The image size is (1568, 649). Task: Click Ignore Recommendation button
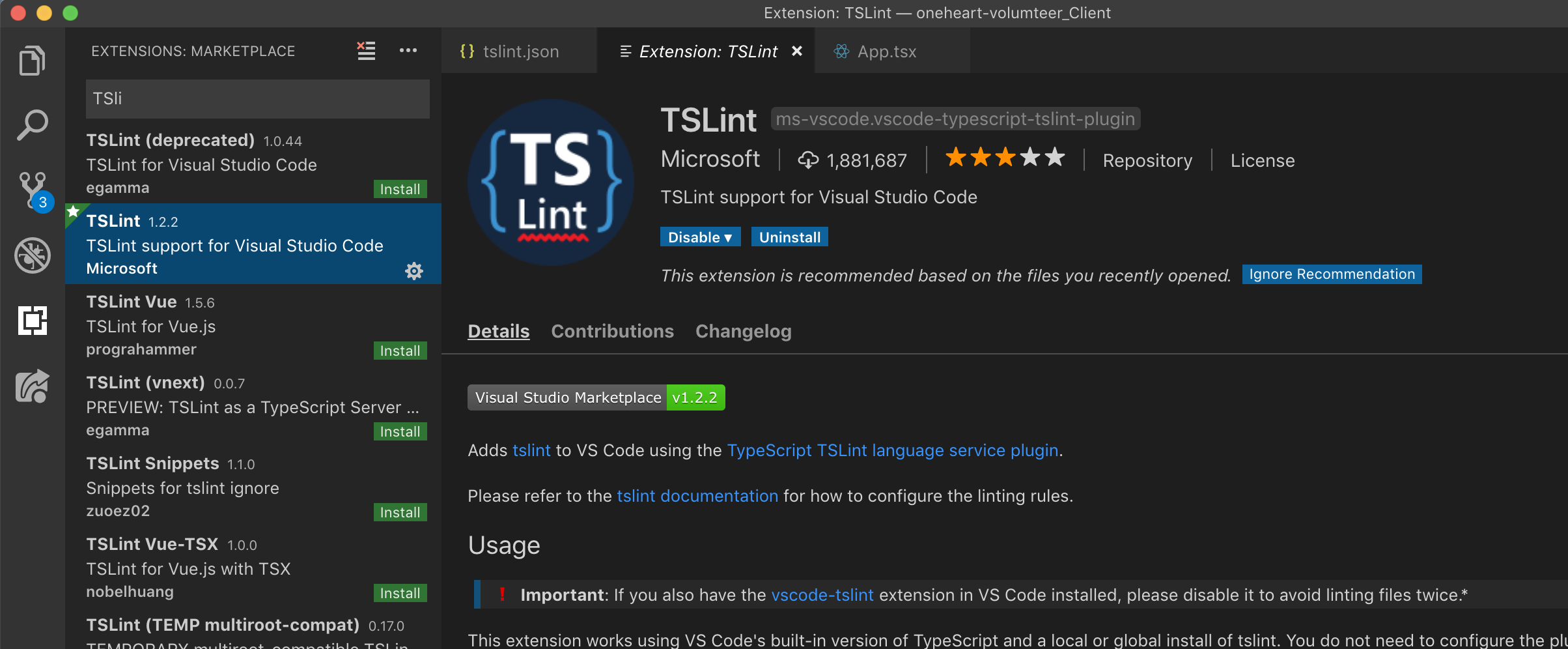coord(1332,274)
